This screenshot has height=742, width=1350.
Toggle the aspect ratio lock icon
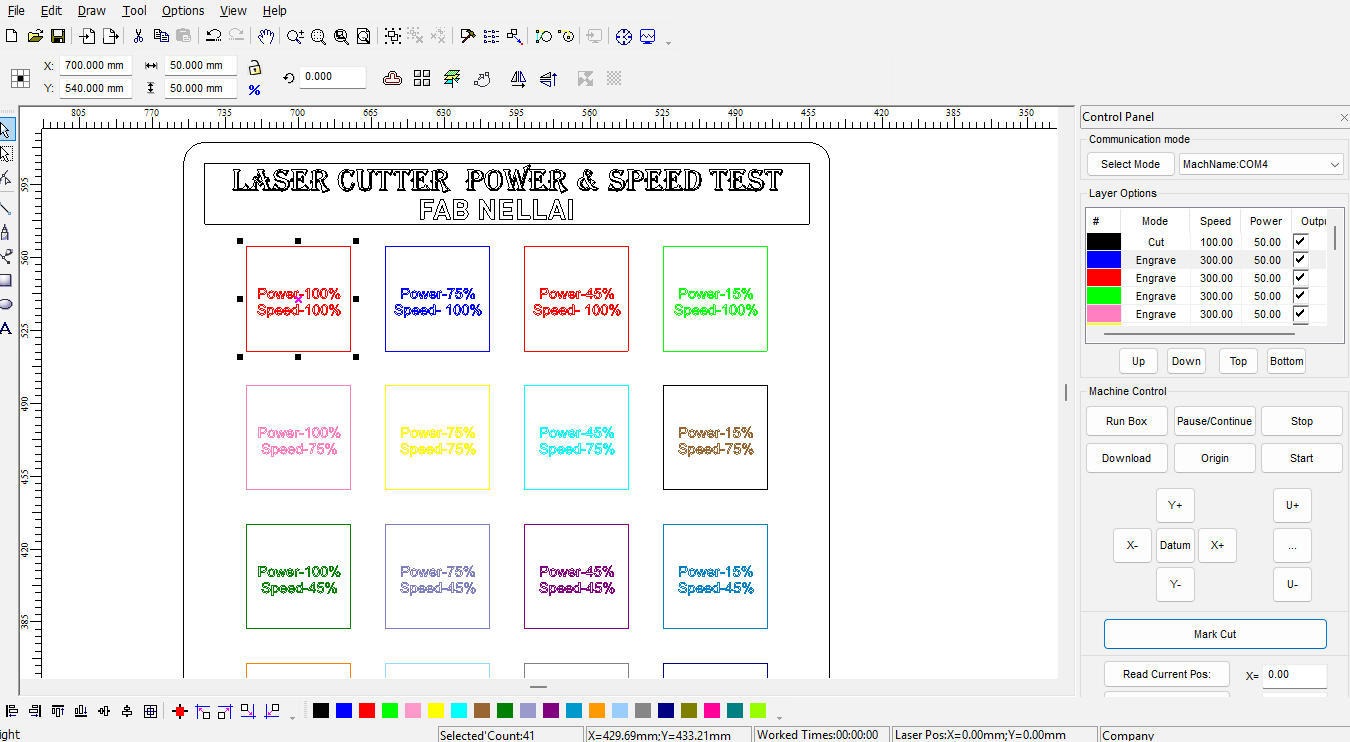pyautogui.click(x=255, y=67)
